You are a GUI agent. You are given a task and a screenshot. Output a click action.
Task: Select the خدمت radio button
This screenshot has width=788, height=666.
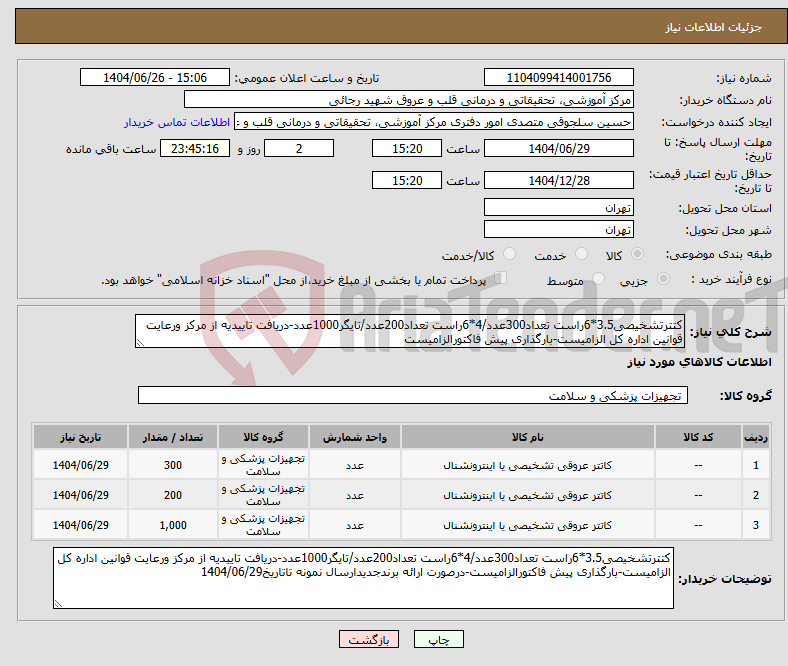pyautogui.click(x=581, y=254)
